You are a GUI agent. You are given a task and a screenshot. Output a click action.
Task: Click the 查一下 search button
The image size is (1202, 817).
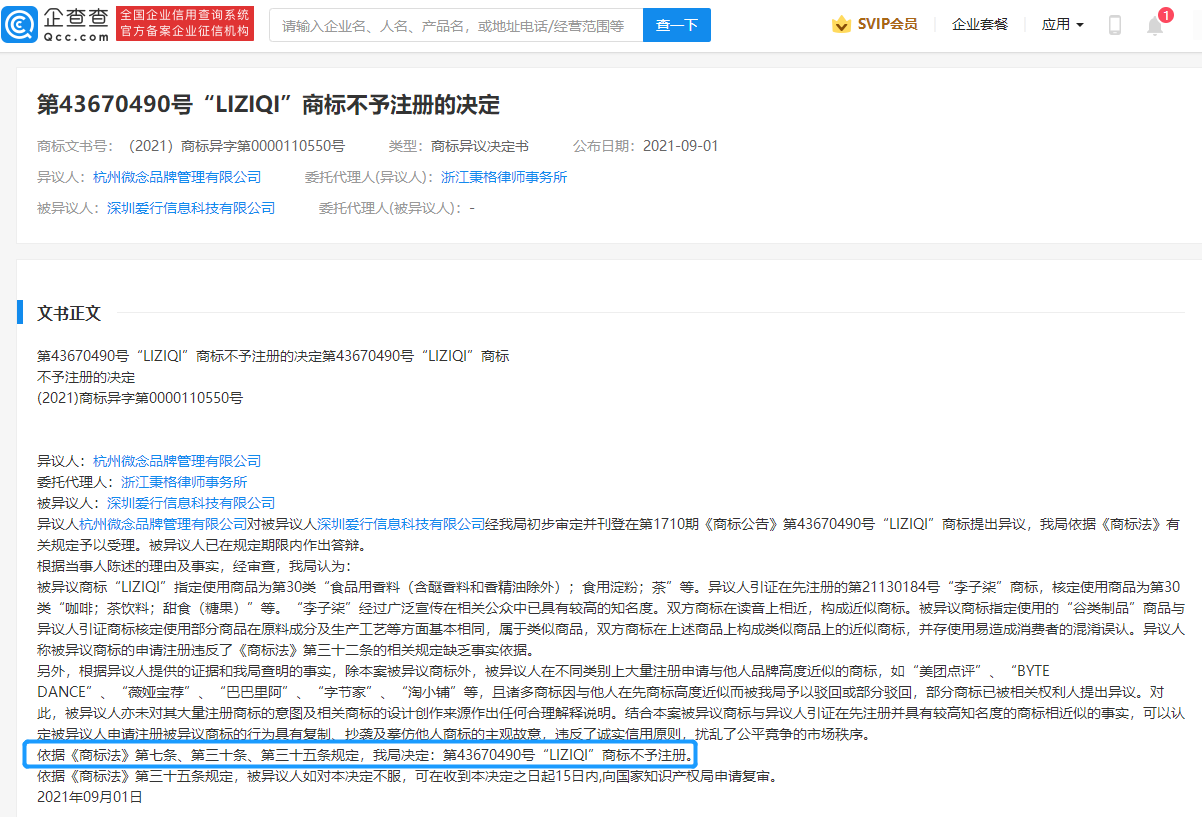pos(677,24)
